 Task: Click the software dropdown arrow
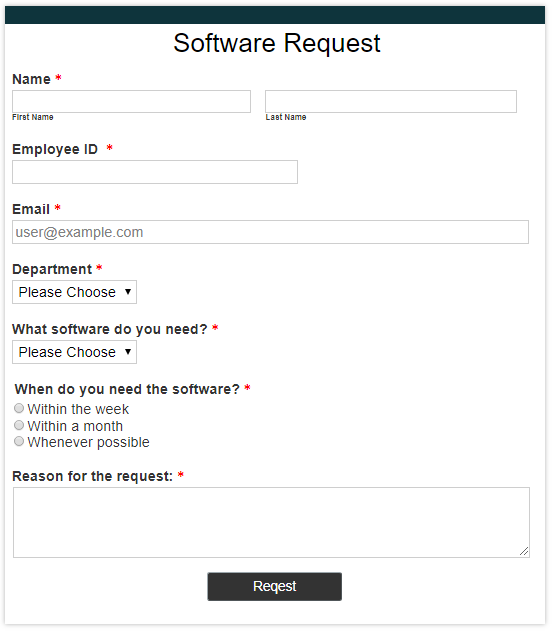pos(128,352)
